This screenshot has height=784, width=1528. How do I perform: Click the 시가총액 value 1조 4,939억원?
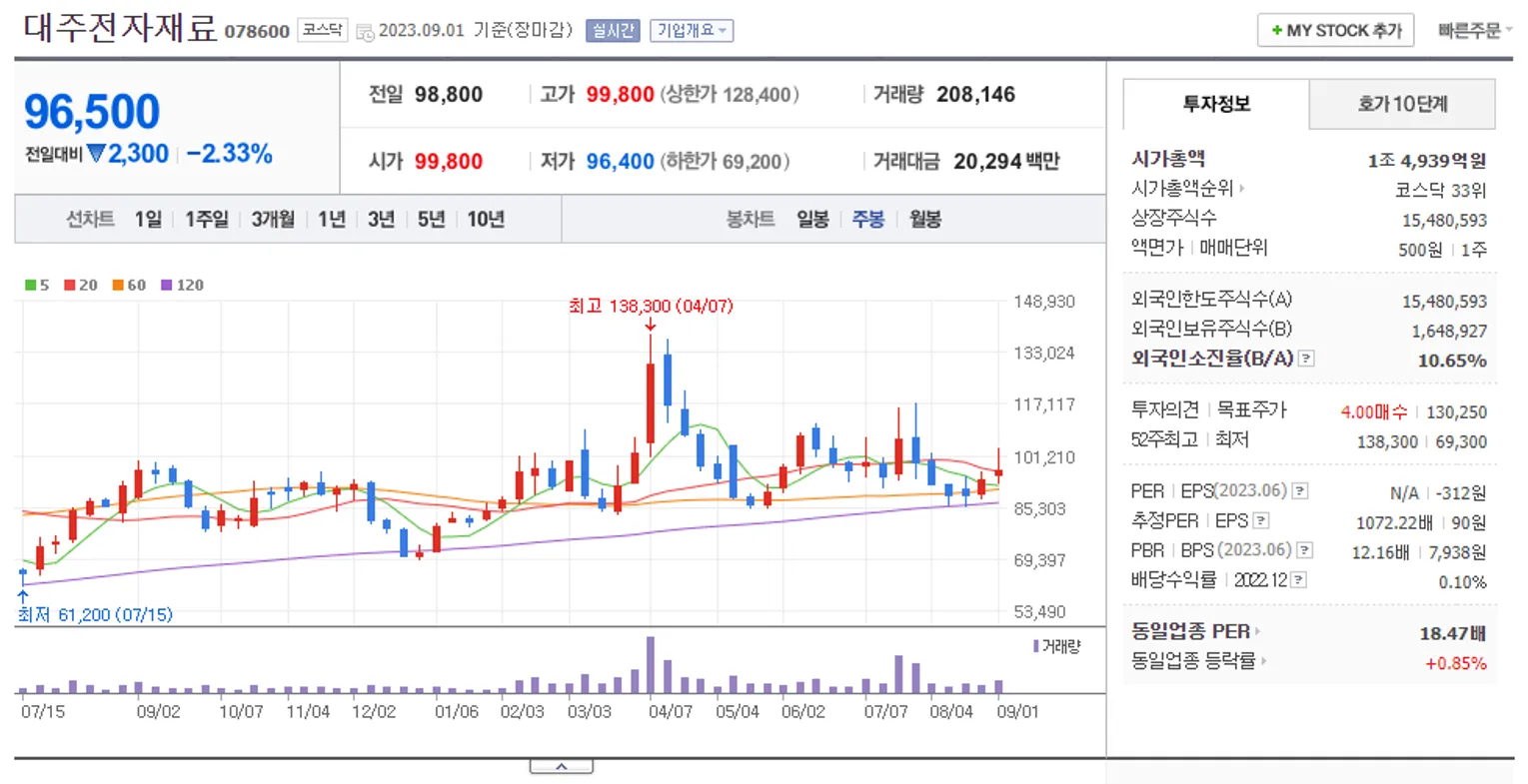[1427, 161]
